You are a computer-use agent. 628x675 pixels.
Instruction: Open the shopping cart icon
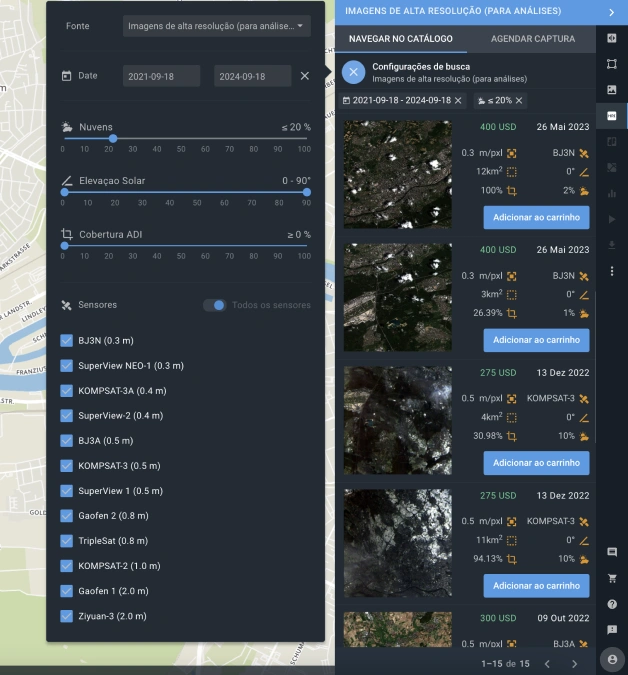click(x=612, y=578)
